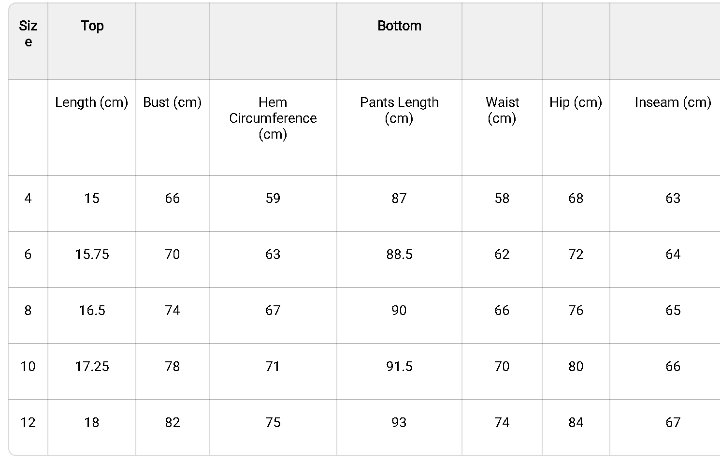
Task: Select the Bust (cm) column header
Action: (172, 102)
